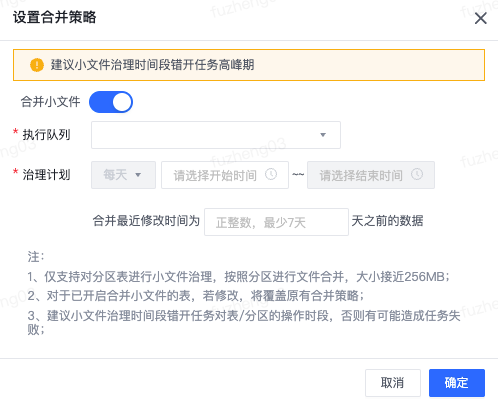Click clock icon in 请选择开始时间 field

(x=271, y=174)
